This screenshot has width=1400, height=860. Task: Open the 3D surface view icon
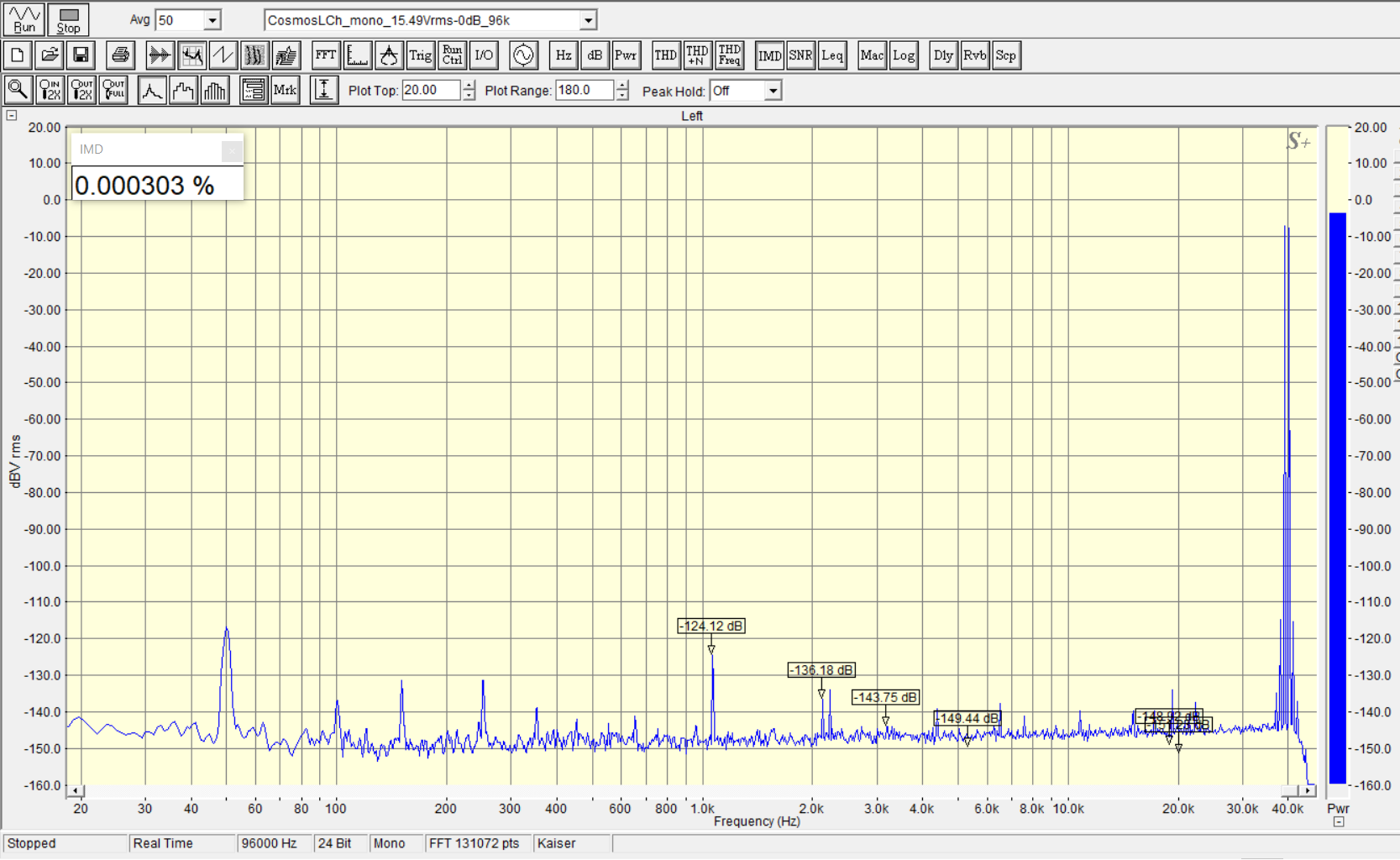[286, 55]
